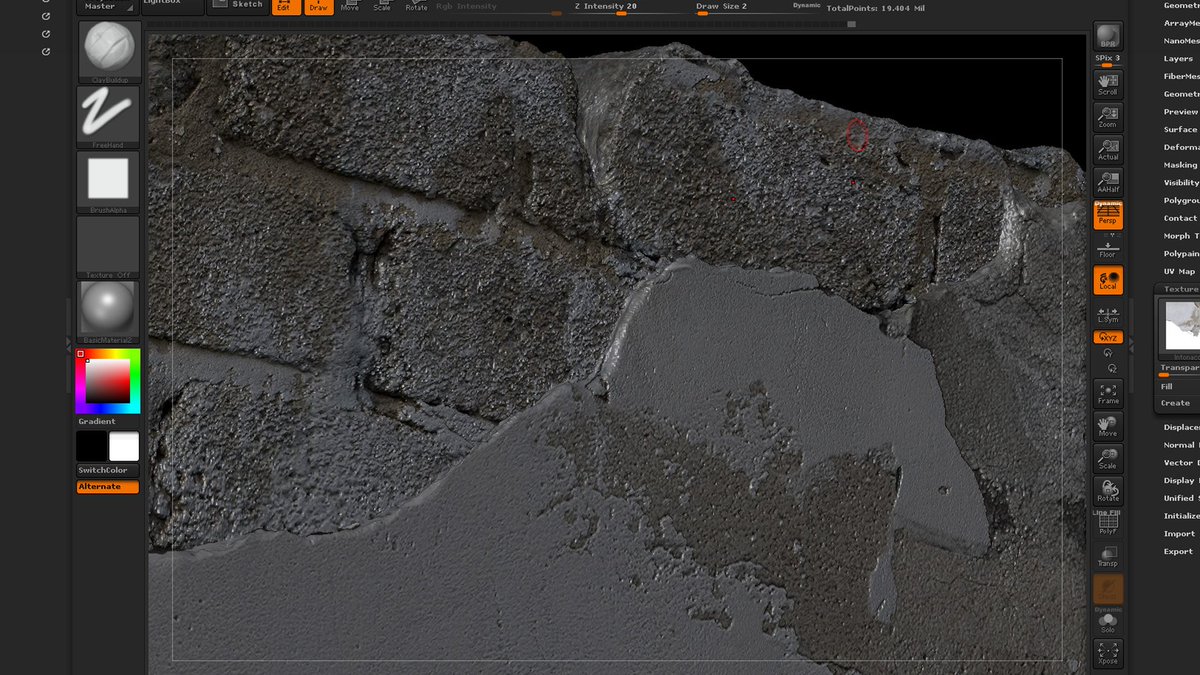Click the right shelf Rotate view icon
Screen dimensions: 1200x675
pyautogui.click(x=1108, y=491)
